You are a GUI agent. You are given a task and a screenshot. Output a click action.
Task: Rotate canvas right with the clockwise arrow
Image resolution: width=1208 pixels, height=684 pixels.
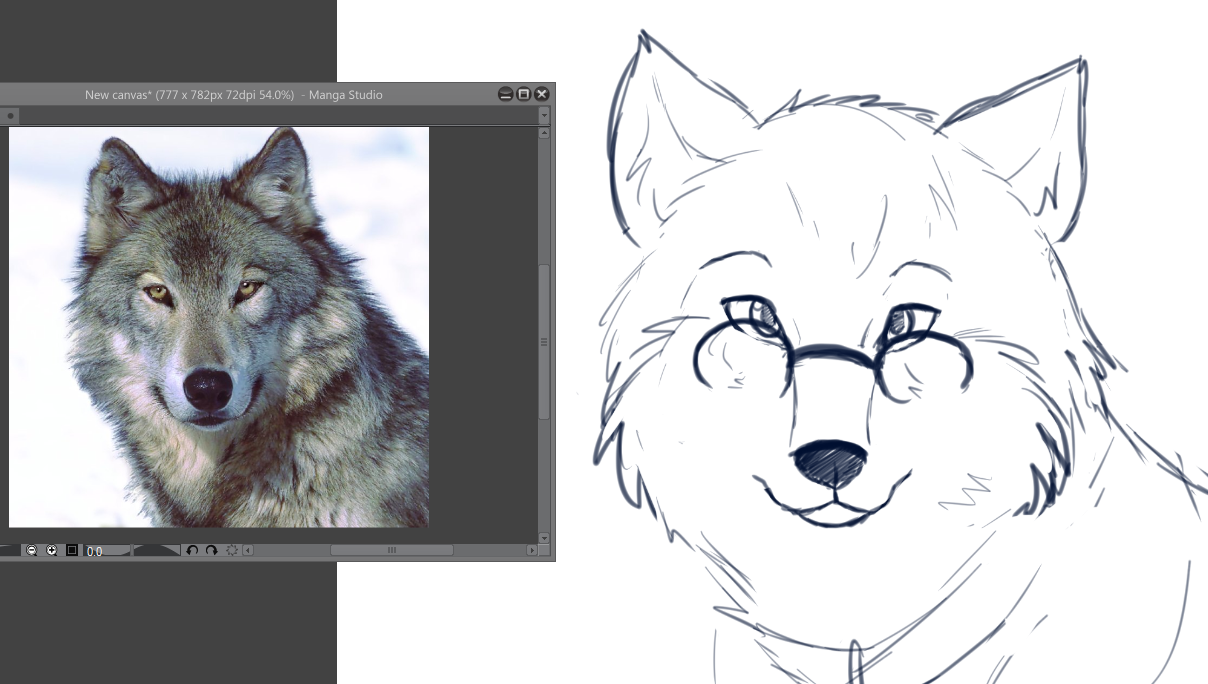coord(211,550)
